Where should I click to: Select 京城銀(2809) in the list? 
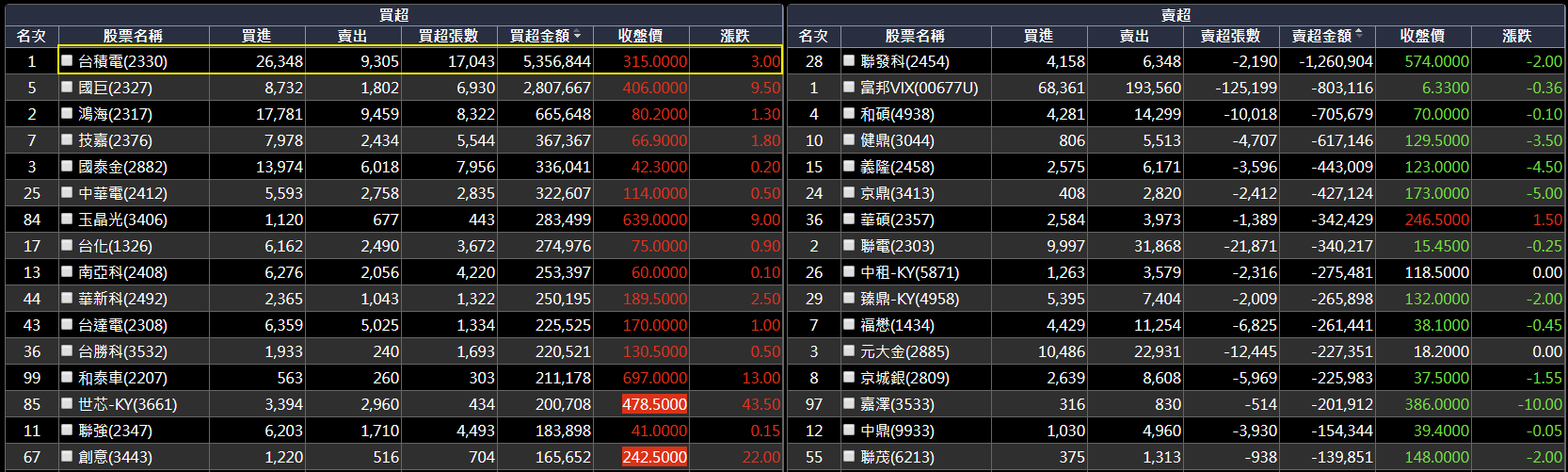click(x=904, y=378)
